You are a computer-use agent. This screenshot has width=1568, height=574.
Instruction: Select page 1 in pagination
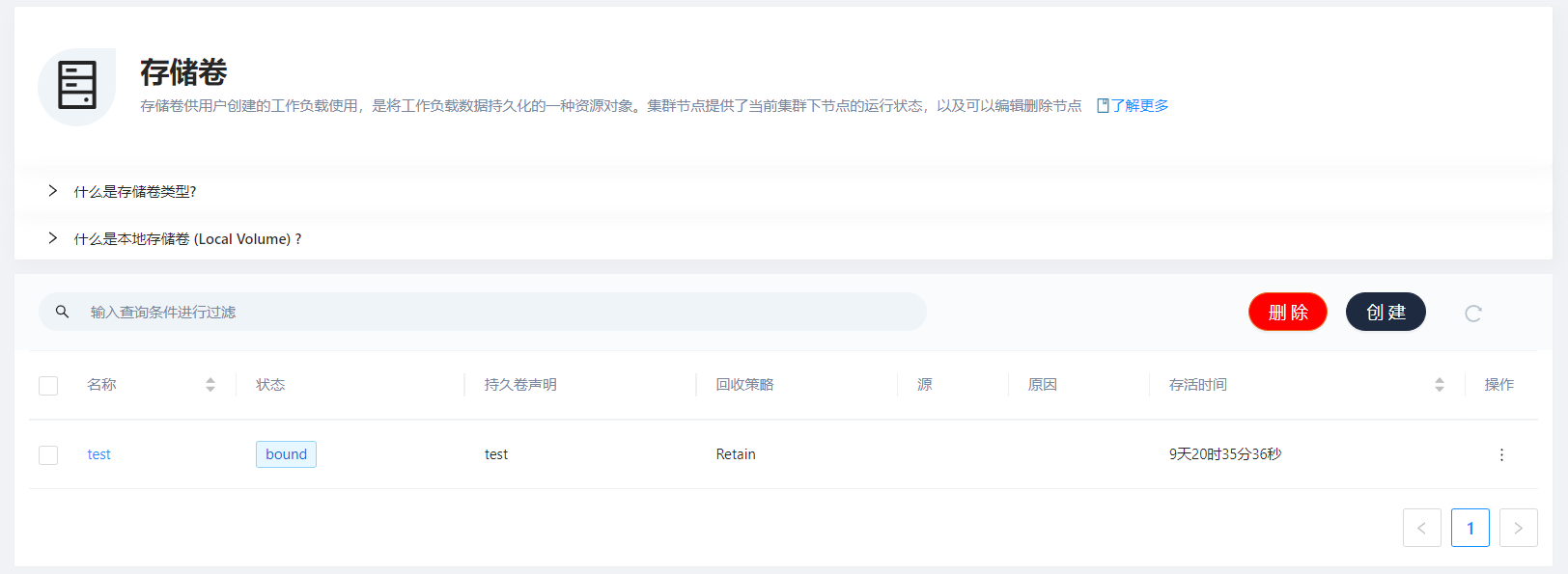tap(1470, 528)
